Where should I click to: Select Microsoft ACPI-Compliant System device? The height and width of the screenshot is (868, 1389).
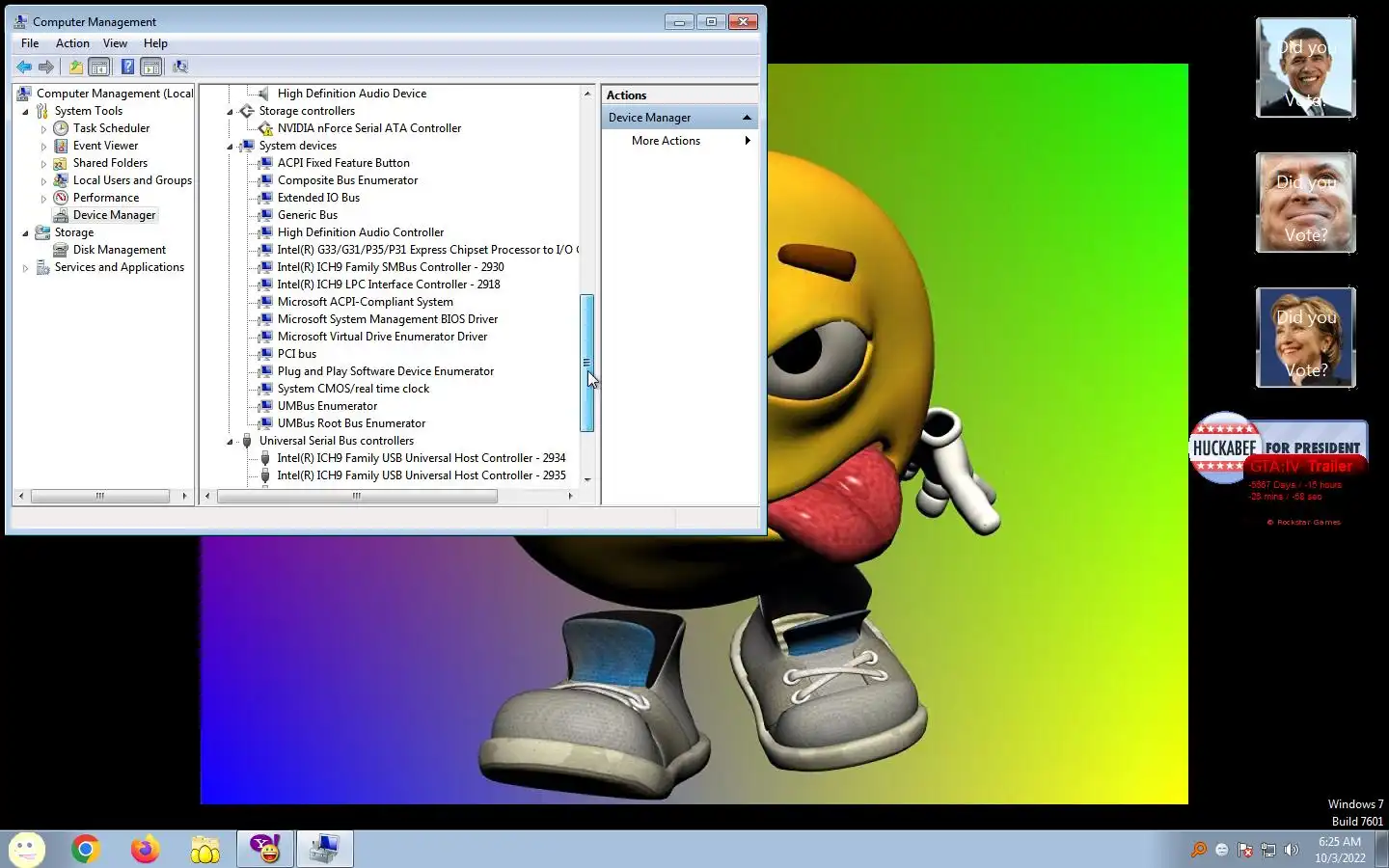point(366,302)
